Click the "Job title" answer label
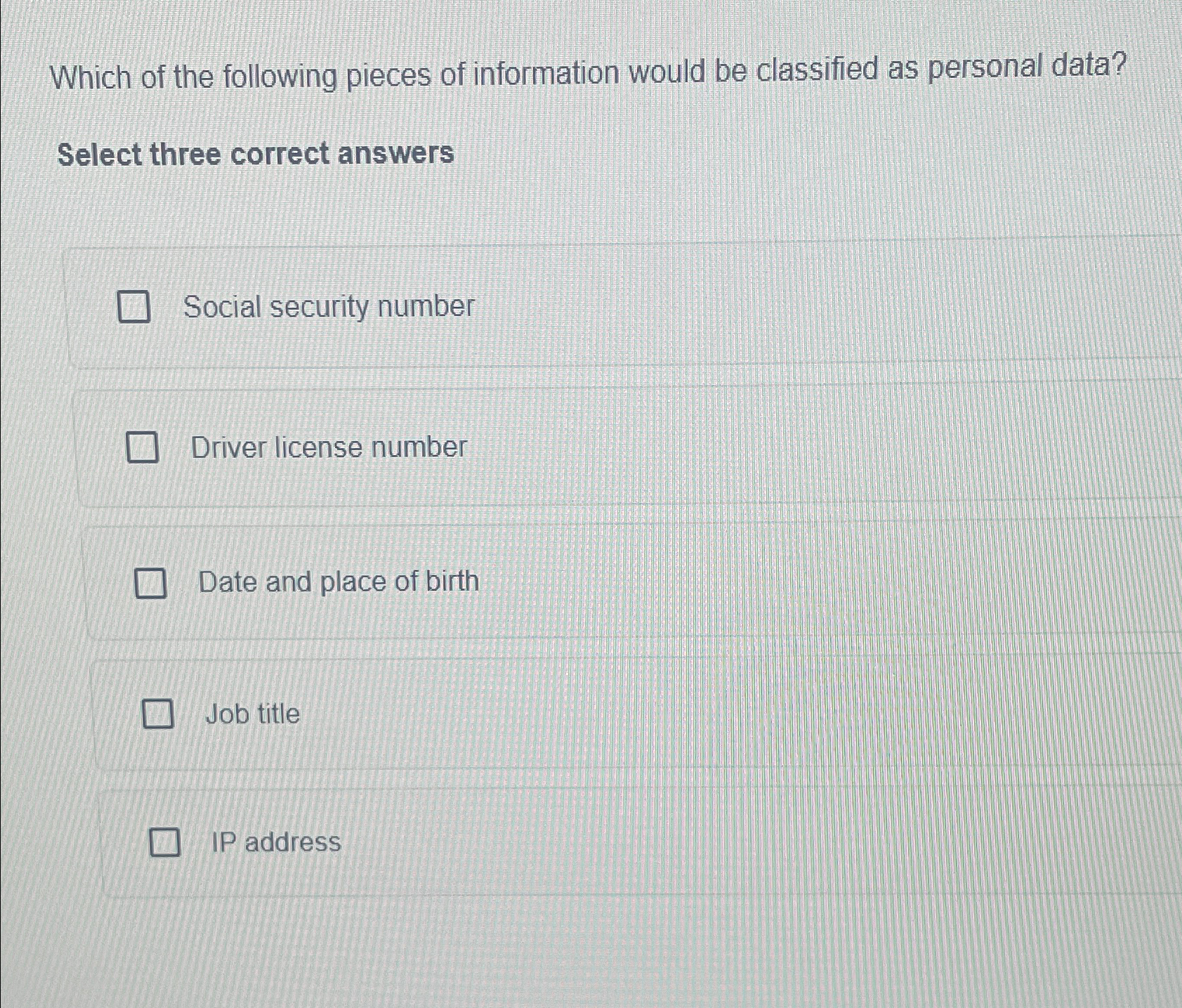The width and height of the screenshot is (1182, 1008). coord(253,714)
